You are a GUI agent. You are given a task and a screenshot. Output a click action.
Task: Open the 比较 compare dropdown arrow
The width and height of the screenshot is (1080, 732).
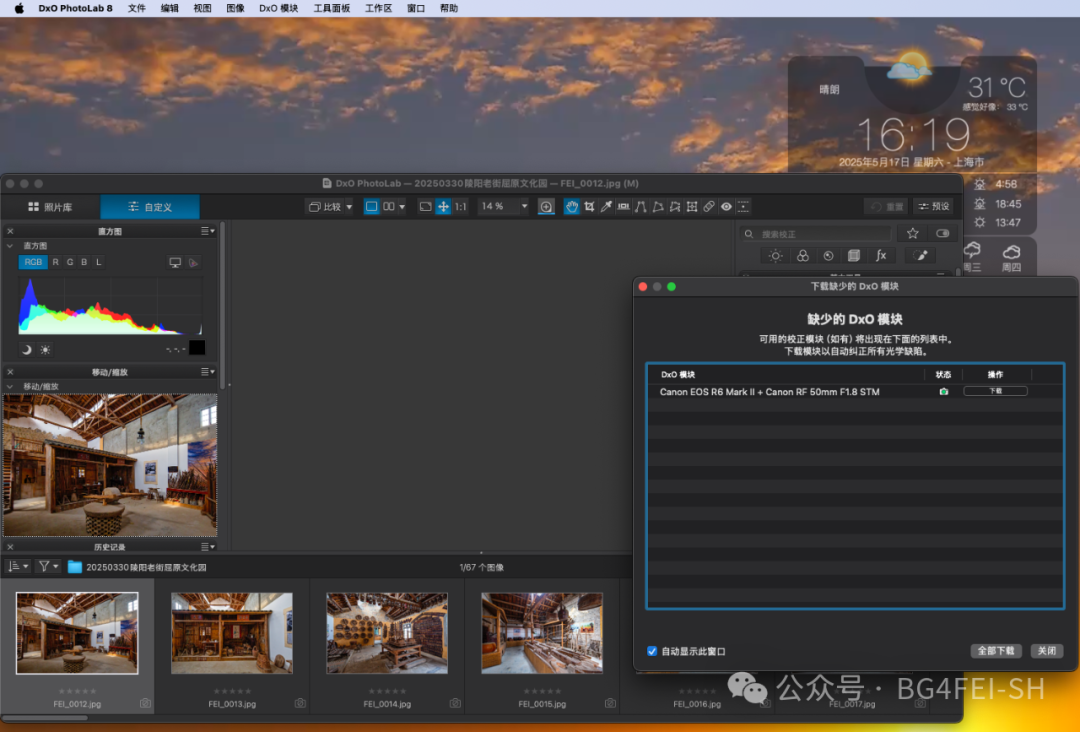[x=349, y=207]
